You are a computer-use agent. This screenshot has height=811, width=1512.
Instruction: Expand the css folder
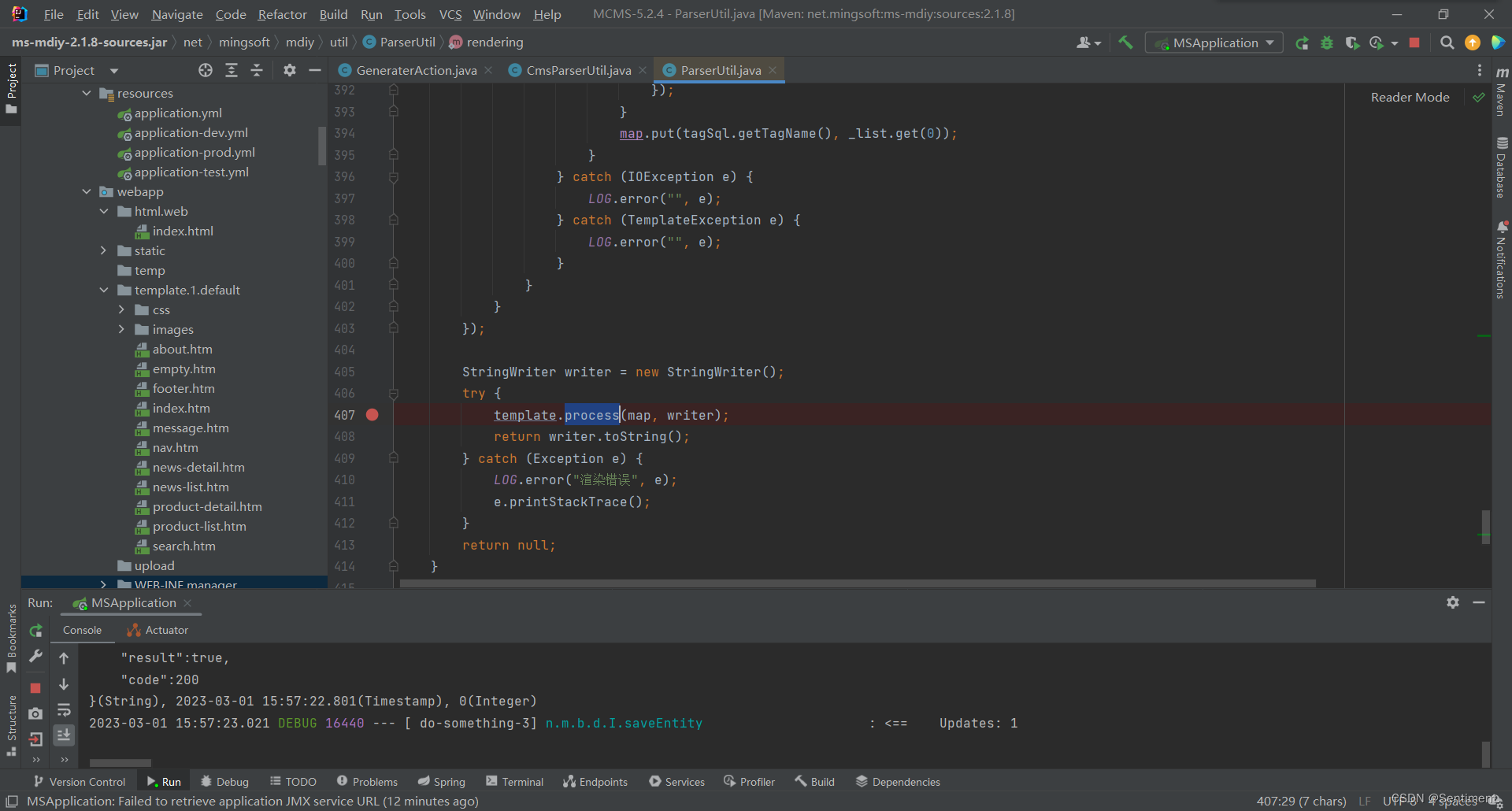click(x=121, y=309)
